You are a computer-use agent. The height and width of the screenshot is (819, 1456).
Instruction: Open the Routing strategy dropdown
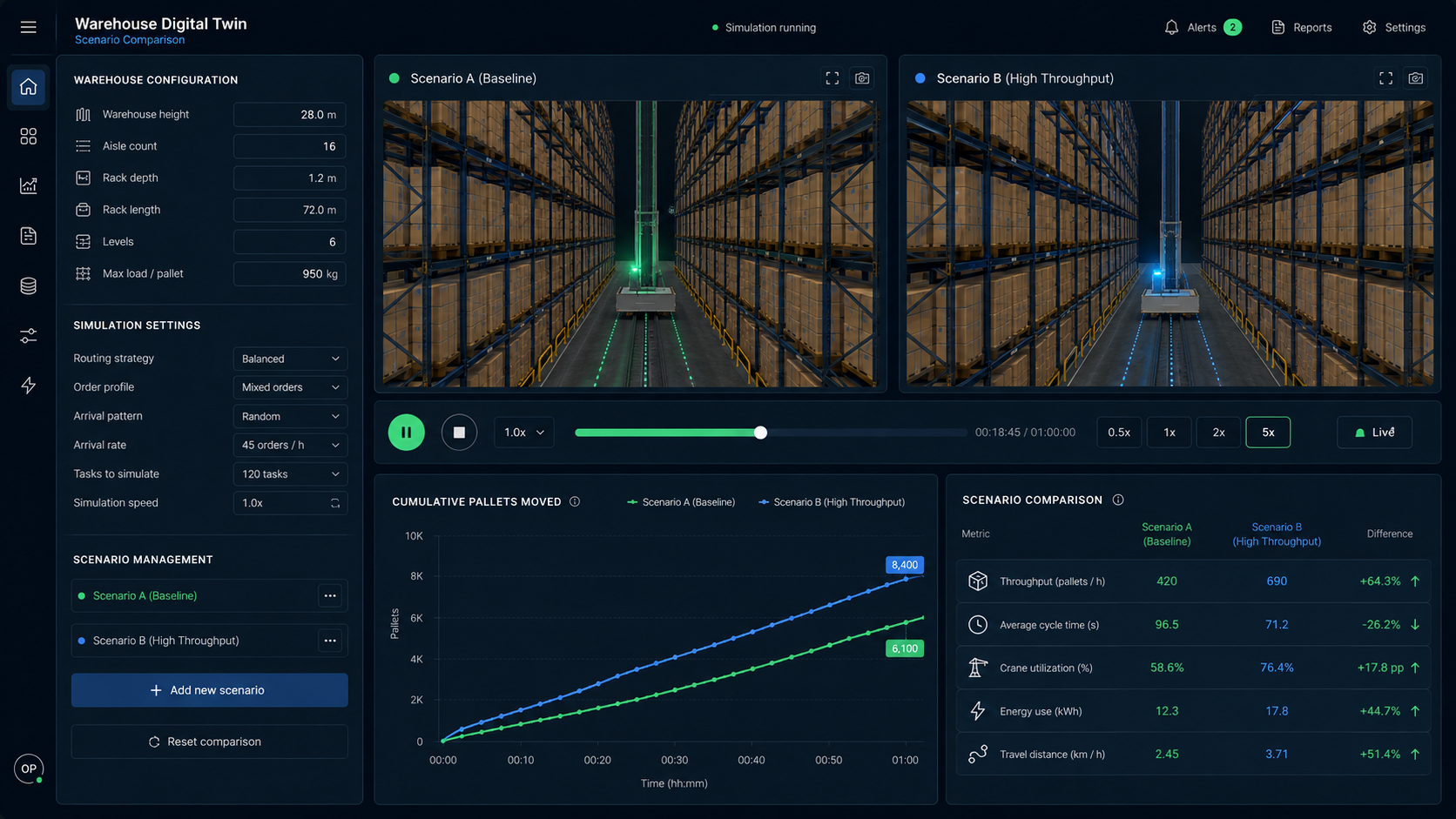point(290,359)
